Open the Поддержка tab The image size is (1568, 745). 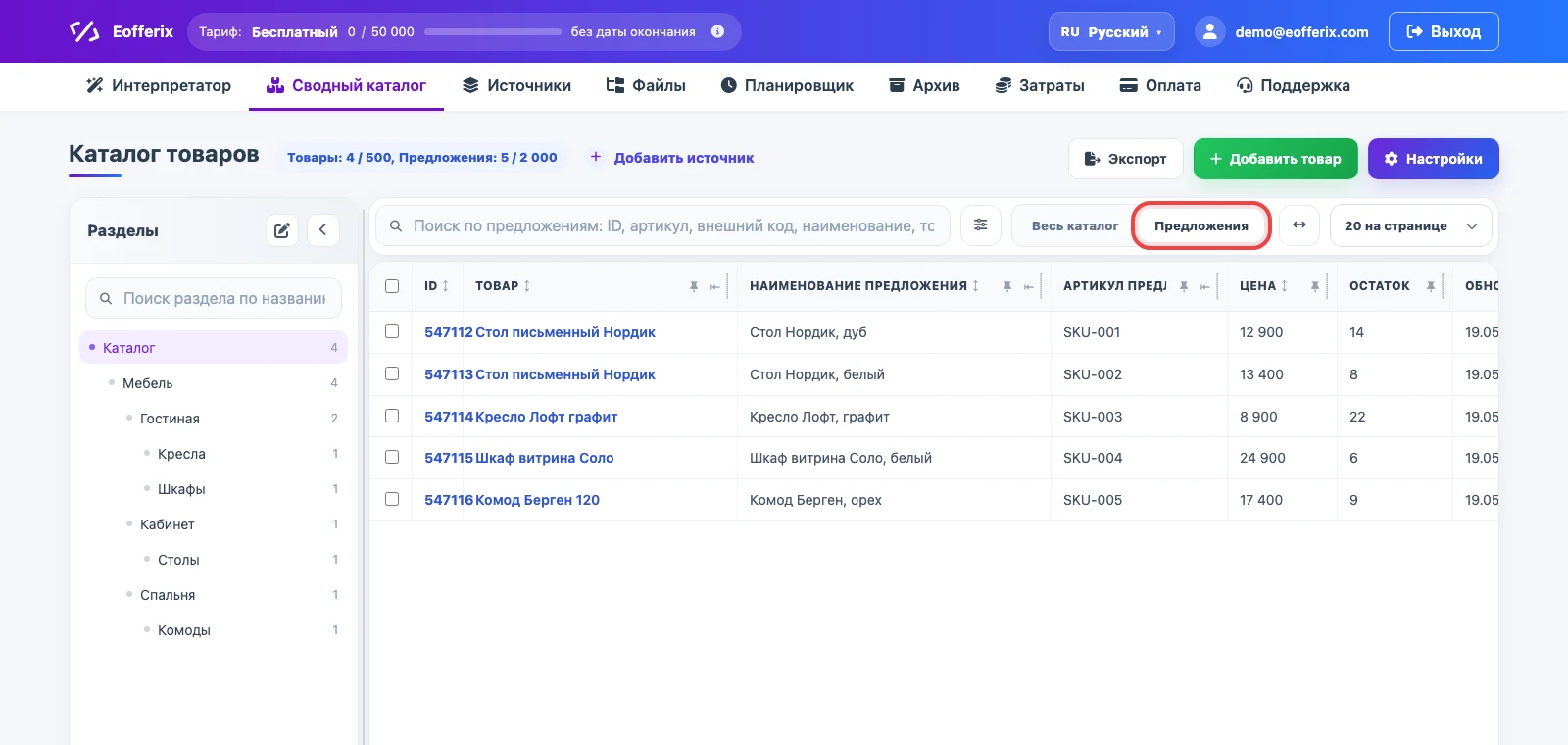click(1294, 85)
